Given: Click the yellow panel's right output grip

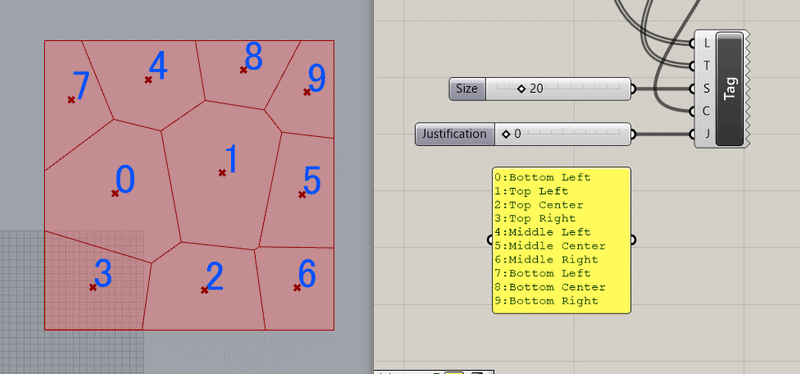Looking at the screenshot, I should tap(633, 240).
